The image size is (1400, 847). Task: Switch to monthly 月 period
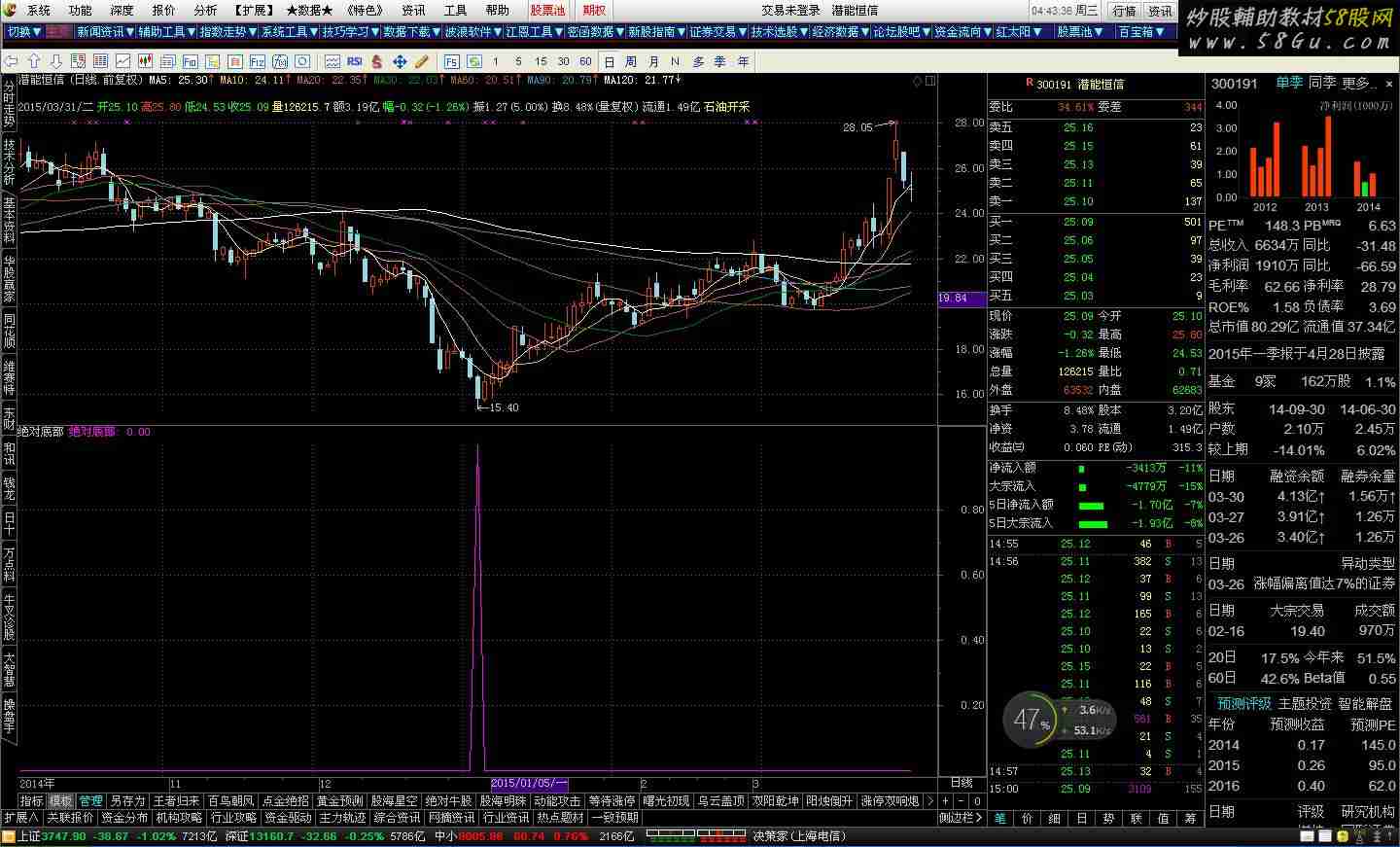(x=653, y=61)
